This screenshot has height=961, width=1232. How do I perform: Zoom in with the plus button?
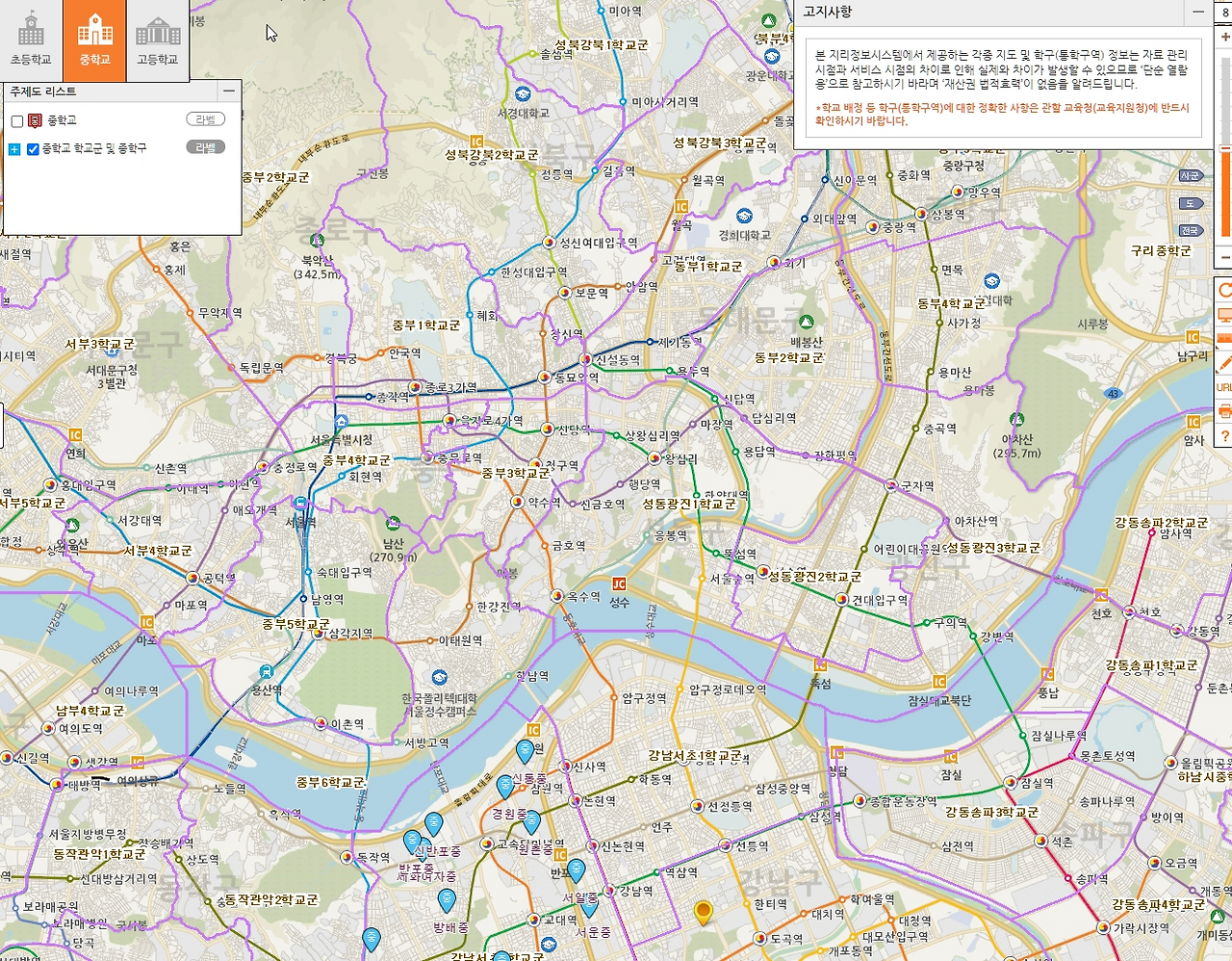[x=1225, y=38]
